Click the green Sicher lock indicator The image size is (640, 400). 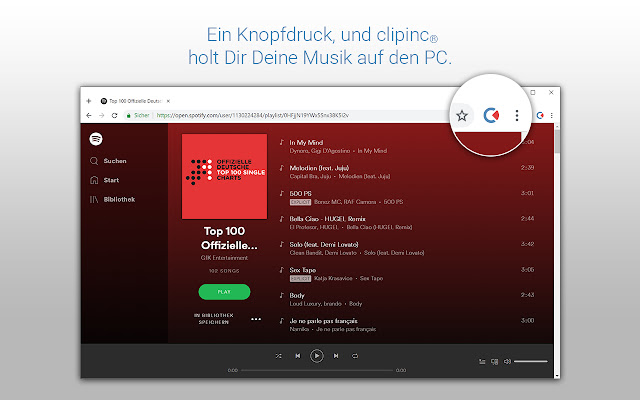pos(138,116)
